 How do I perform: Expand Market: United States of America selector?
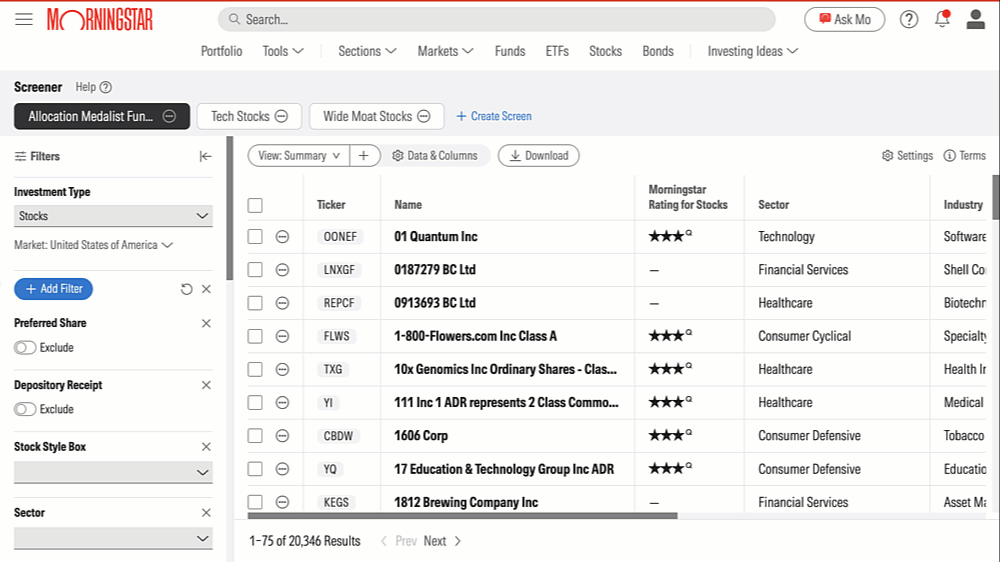[93, 245]
